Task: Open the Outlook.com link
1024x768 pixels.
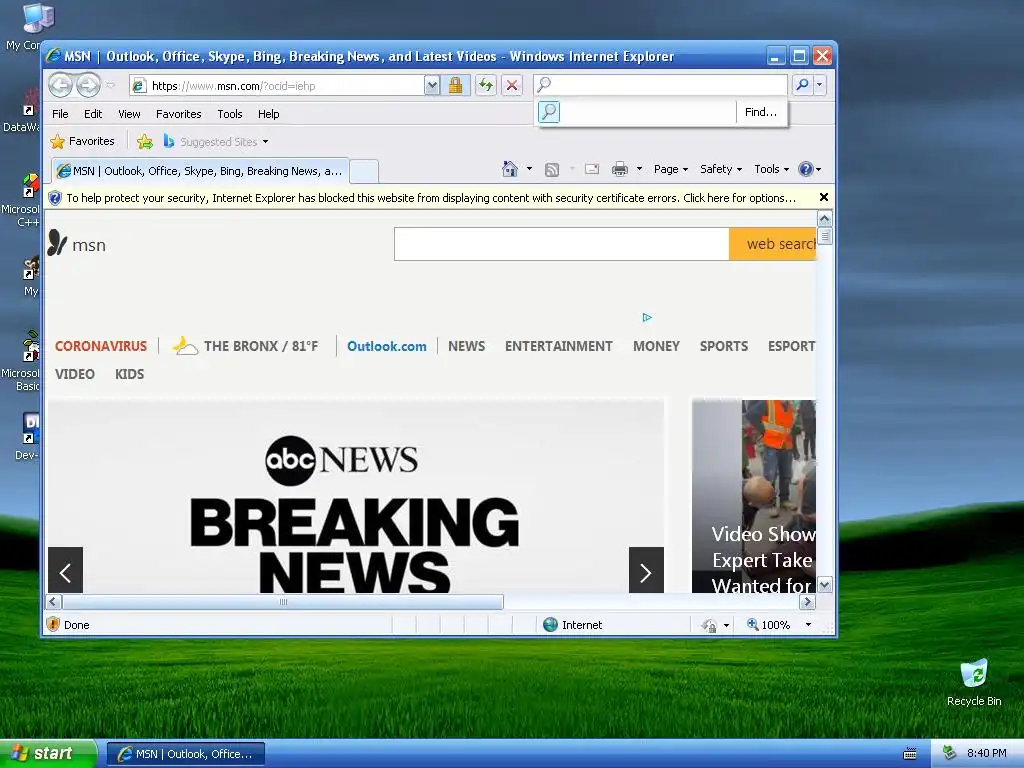Action: [x=387, y=346]
